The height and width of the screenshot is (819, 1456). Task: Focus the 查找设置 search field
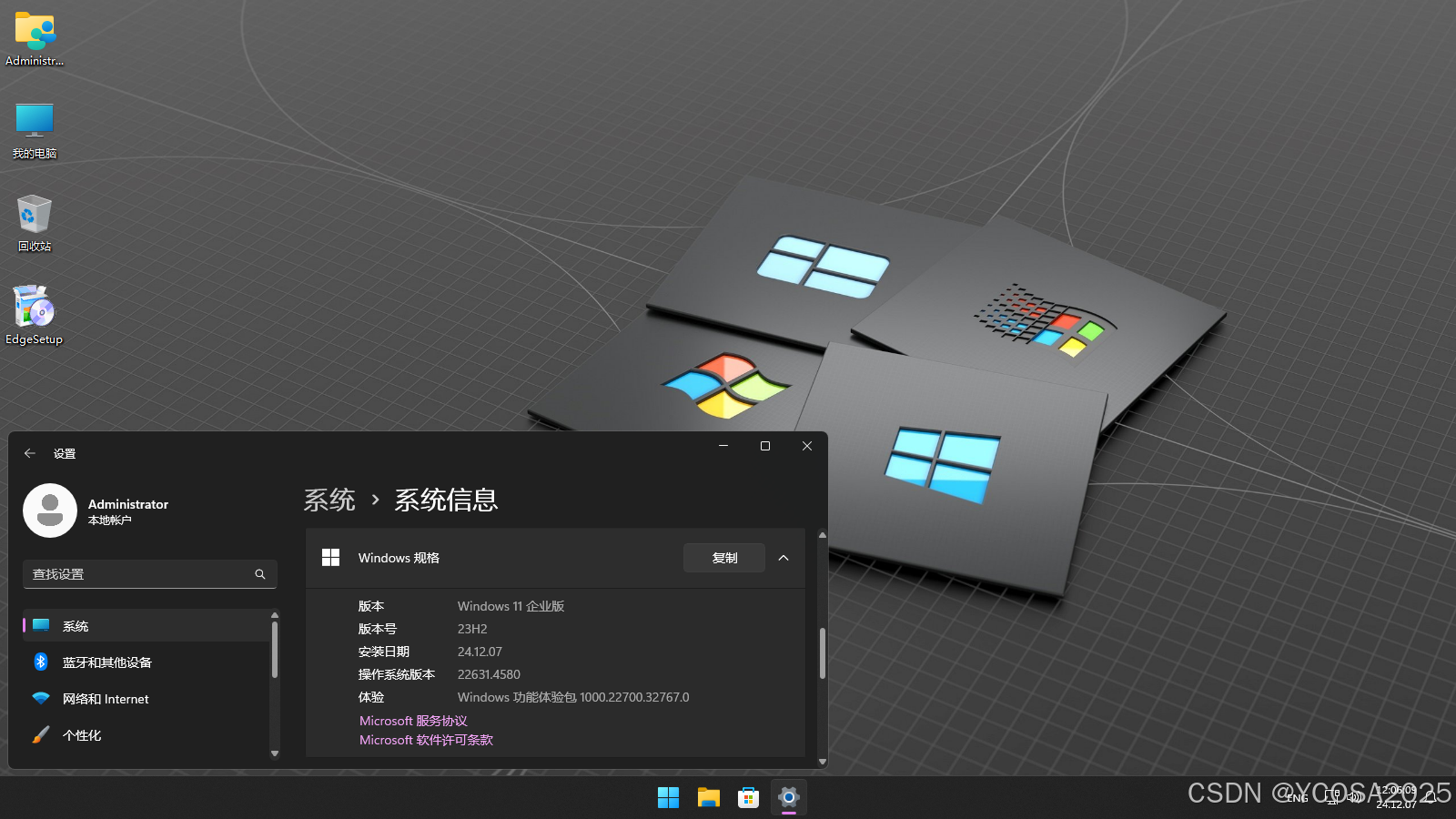150,574
